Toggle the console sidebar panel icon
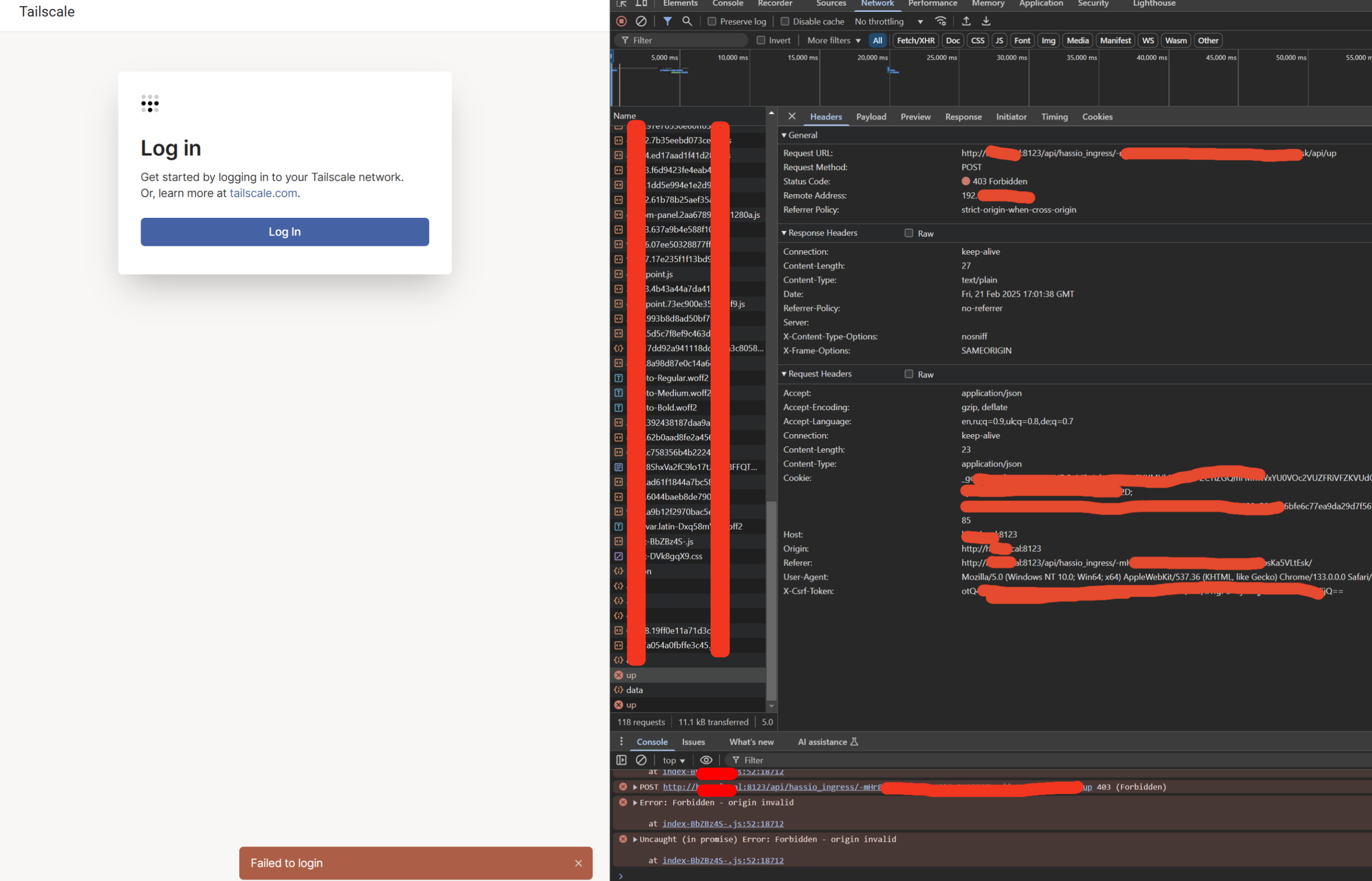 (x=621, y=760)
